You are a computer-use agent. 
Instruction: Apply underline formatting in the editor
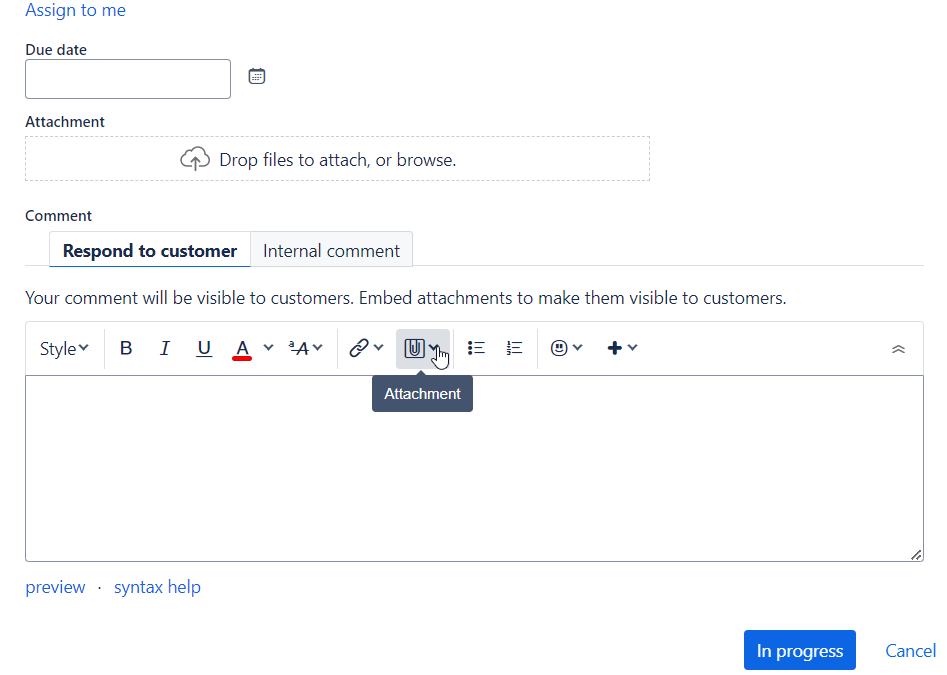tap(204, 348)
